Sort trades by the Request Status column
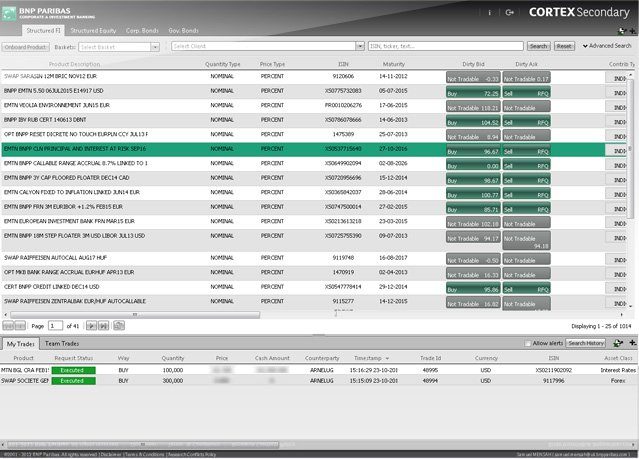The width and height of the screenshot is (639, 459). click(x=74, y=358)
